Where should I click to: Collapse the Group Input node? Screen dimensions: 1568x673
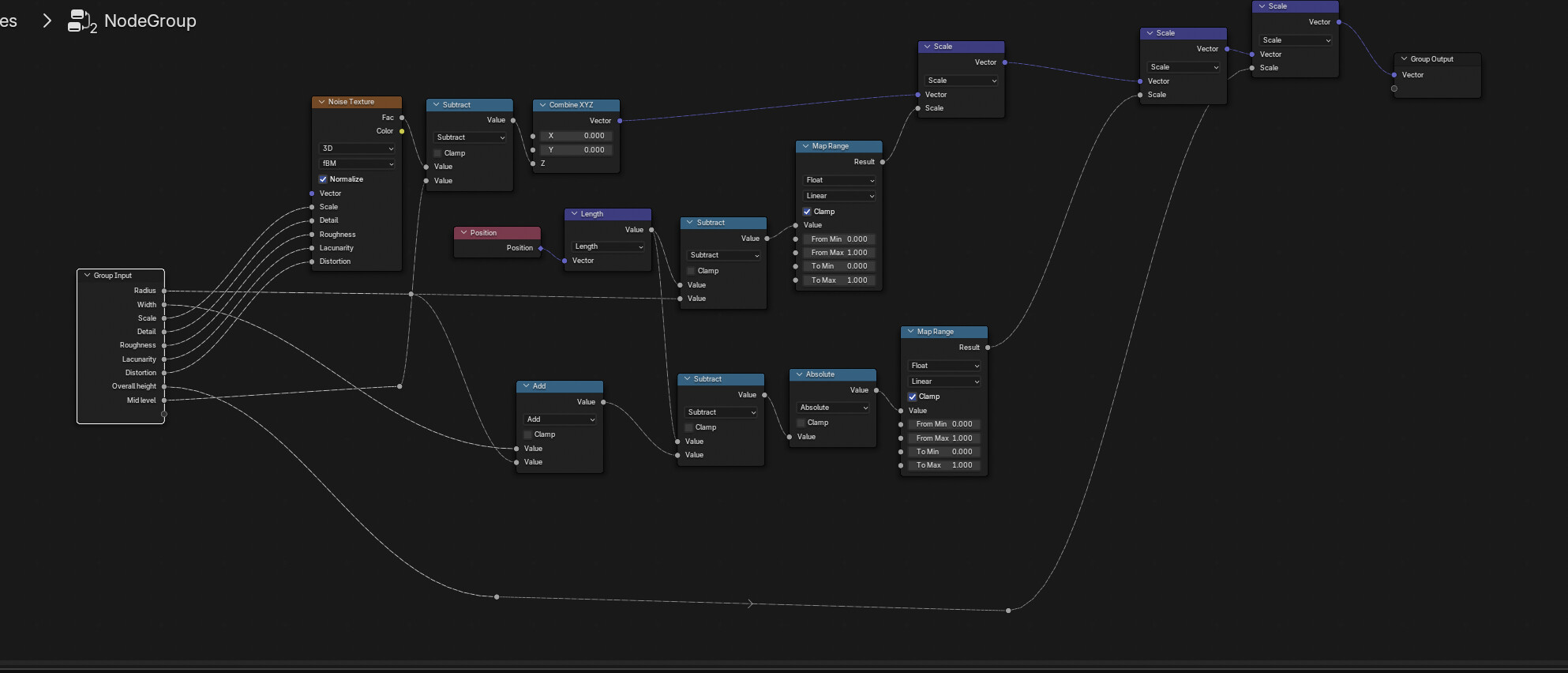coord(87,276)
